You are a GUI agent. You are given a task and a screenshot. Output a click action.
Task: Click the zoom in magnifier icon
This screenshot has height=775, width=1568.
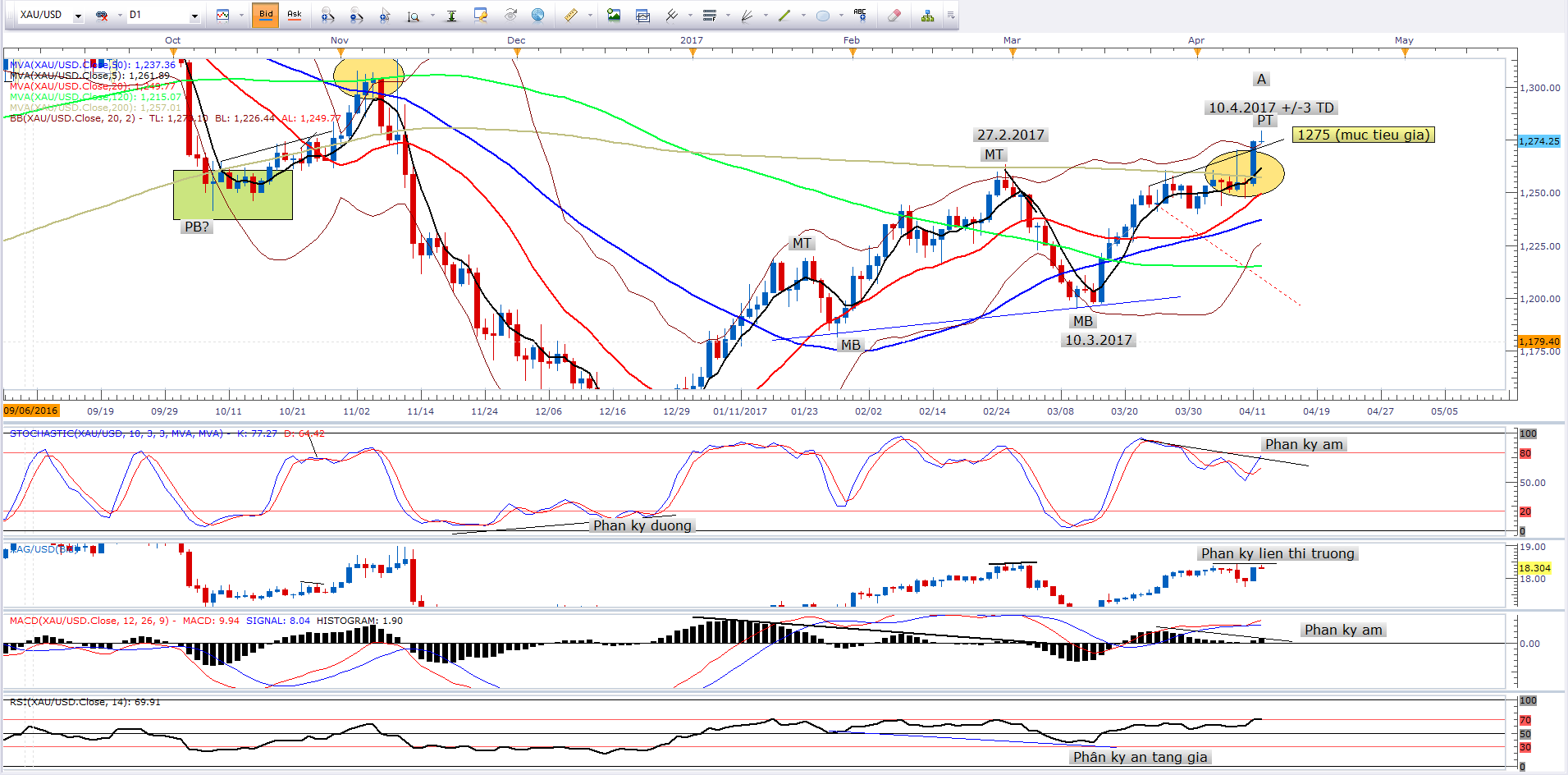coord(327,15)
